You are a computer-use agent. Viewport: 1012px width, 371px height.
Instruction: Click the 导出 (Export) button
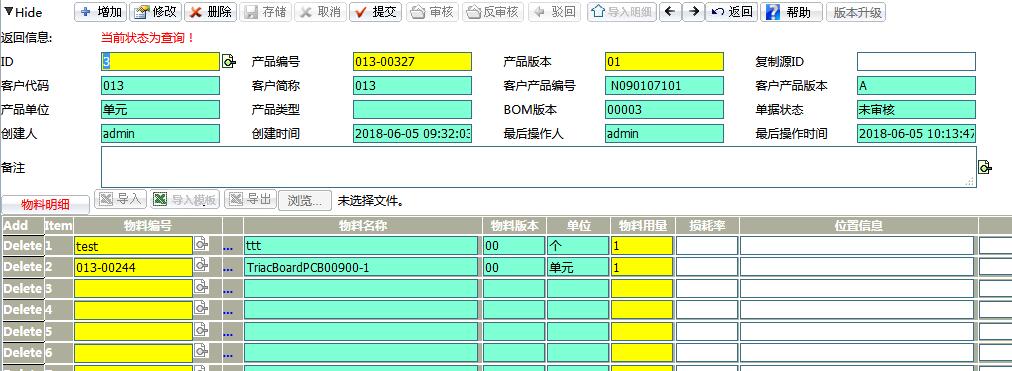(250, 199)
